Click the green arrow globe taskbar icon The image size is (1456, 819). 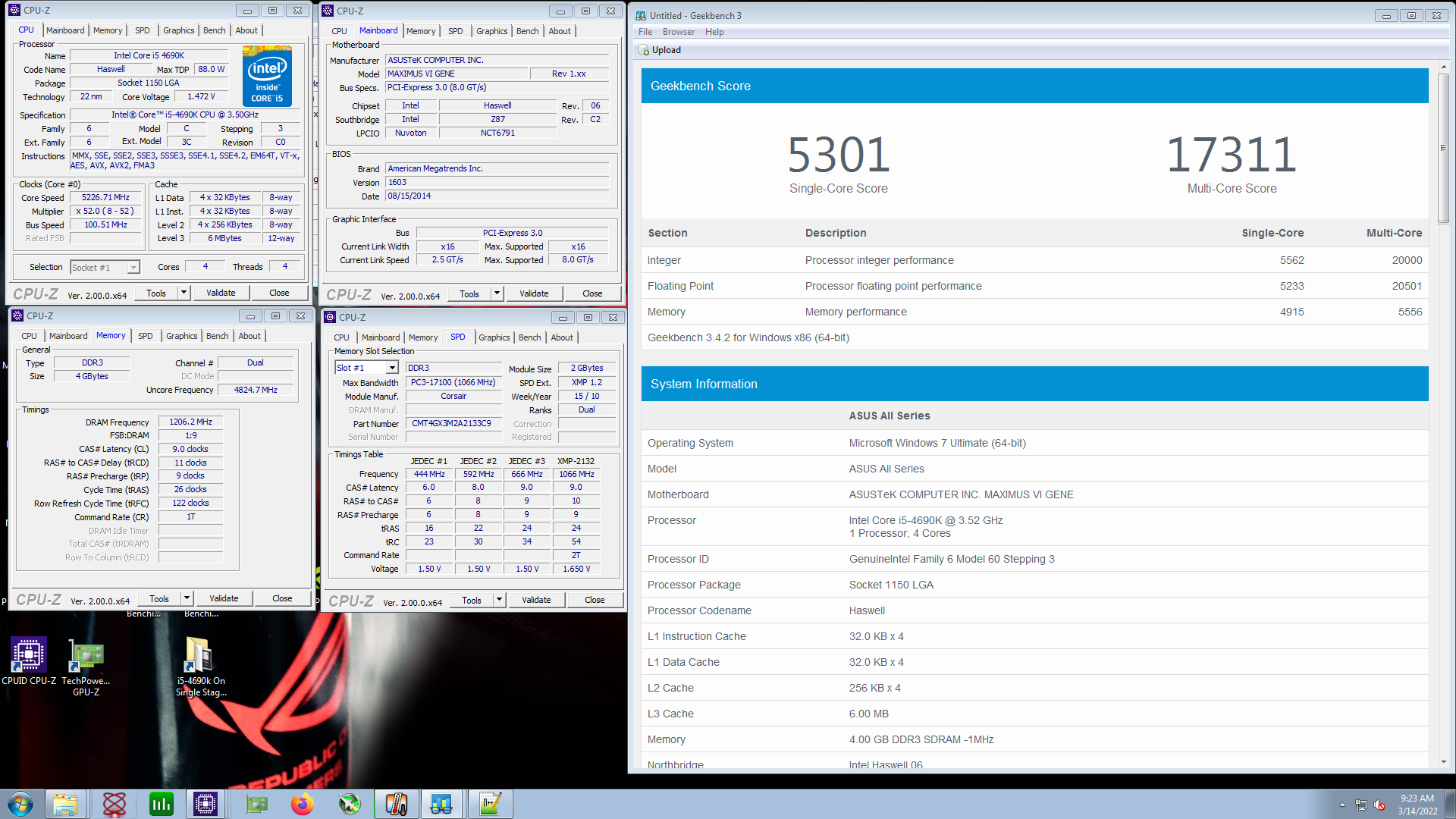click(349, 804)
